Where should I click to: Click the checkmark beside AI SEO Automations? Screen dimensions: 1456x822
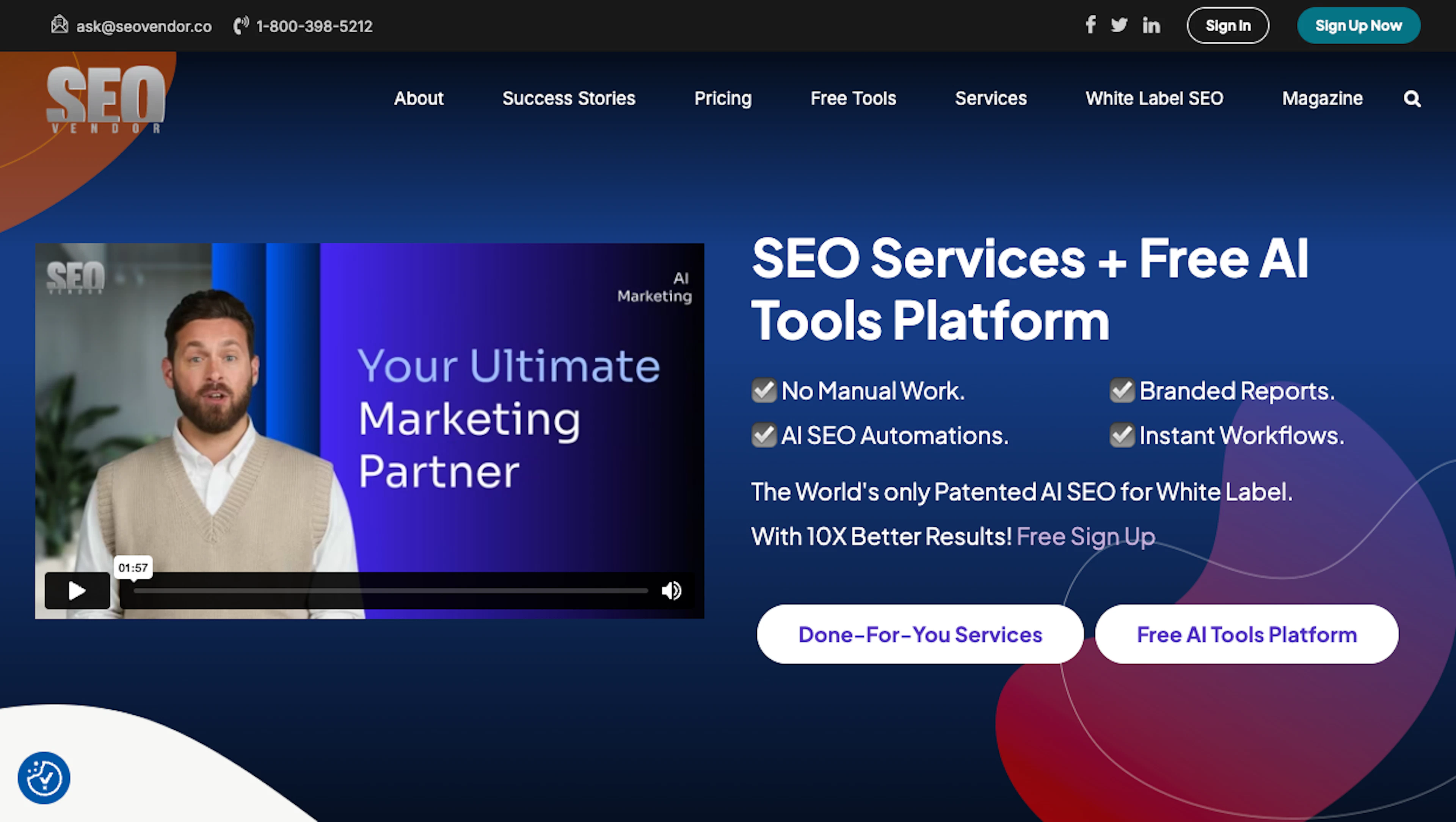click(x=764, y=435)
